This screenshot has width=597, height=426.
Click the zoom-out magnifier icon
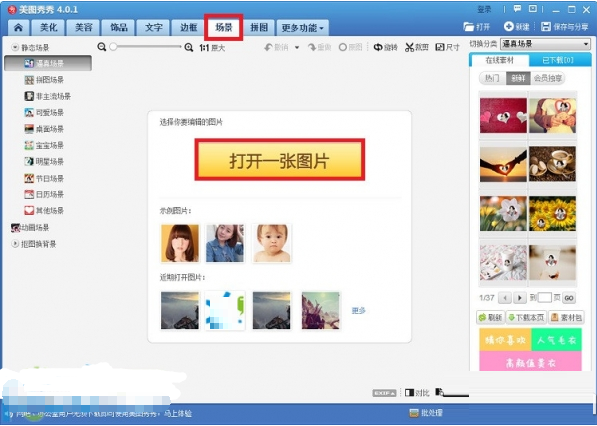click(102, 47)
